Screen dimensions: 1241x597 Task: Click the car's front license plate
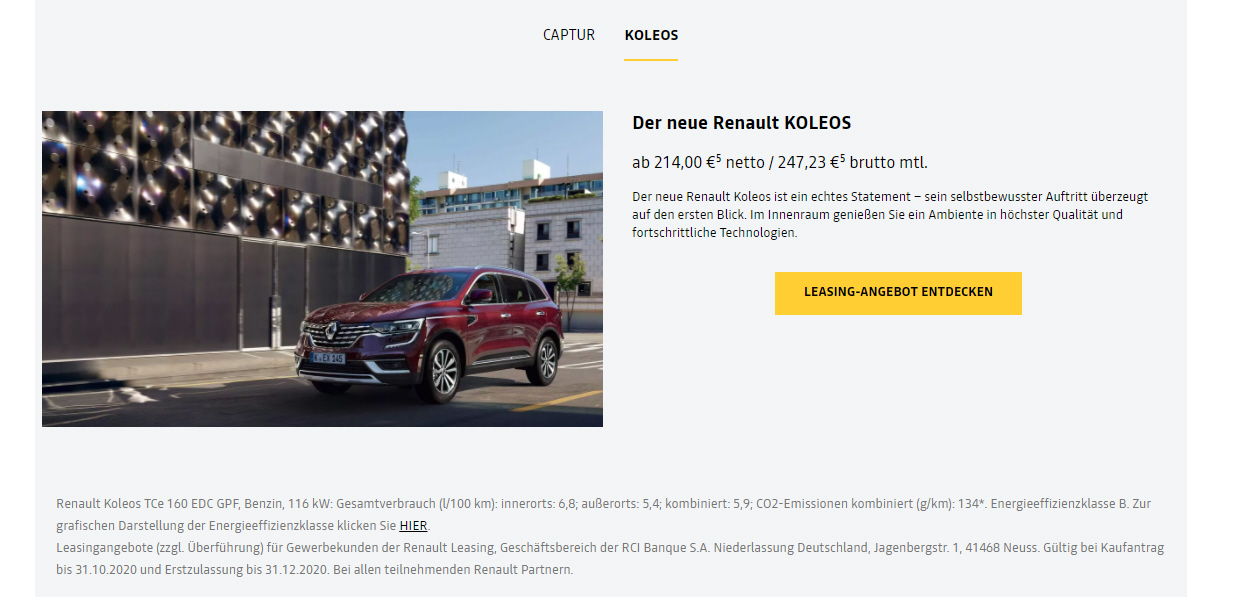pos(327,357)
